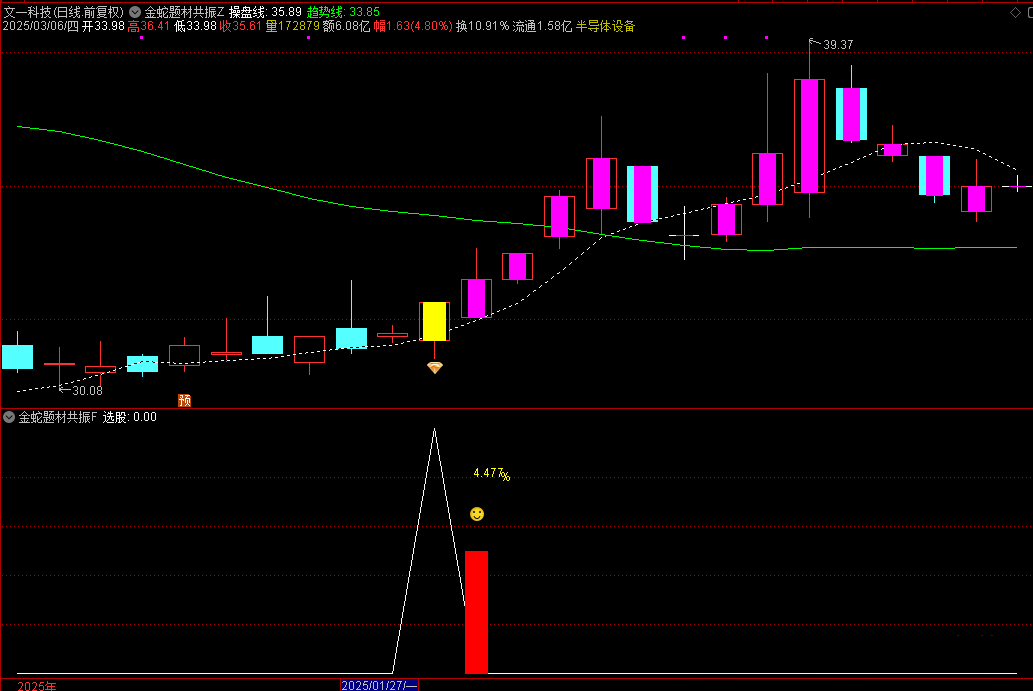
Task: Click the white peak of indicator line
Action: point(434,430)
